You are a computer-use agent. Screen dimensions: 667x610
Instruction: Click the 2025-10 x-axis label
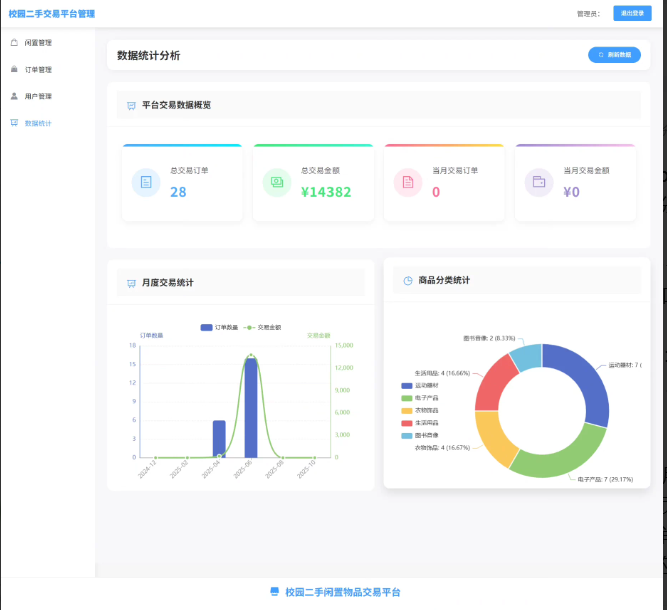(x=306, y=469)
